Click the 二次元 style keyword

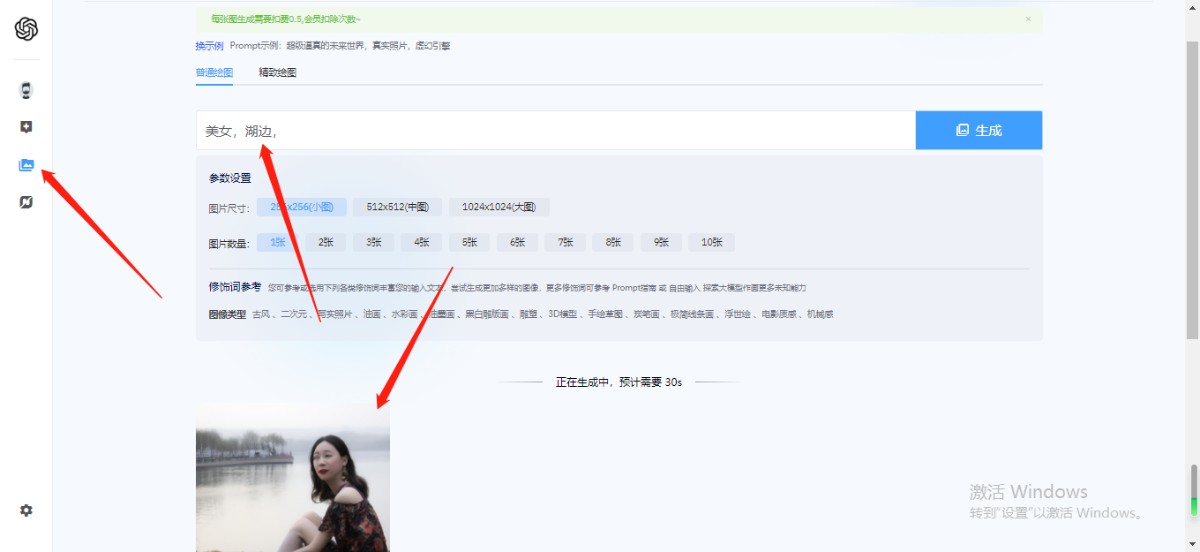pos(294,314)
